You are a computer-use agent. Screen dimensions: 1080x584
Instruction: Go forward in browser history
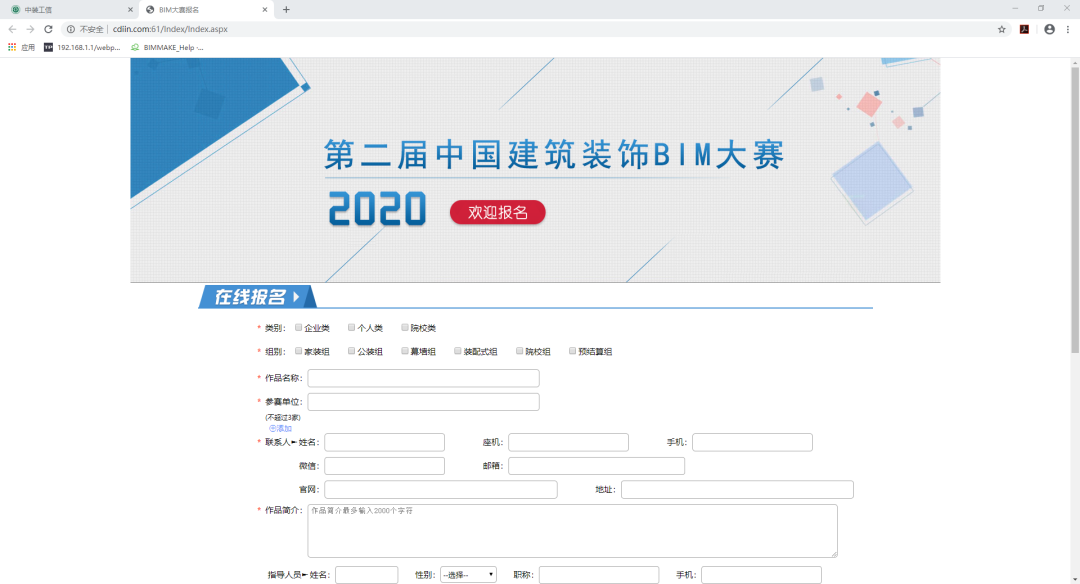coord(30,29)
